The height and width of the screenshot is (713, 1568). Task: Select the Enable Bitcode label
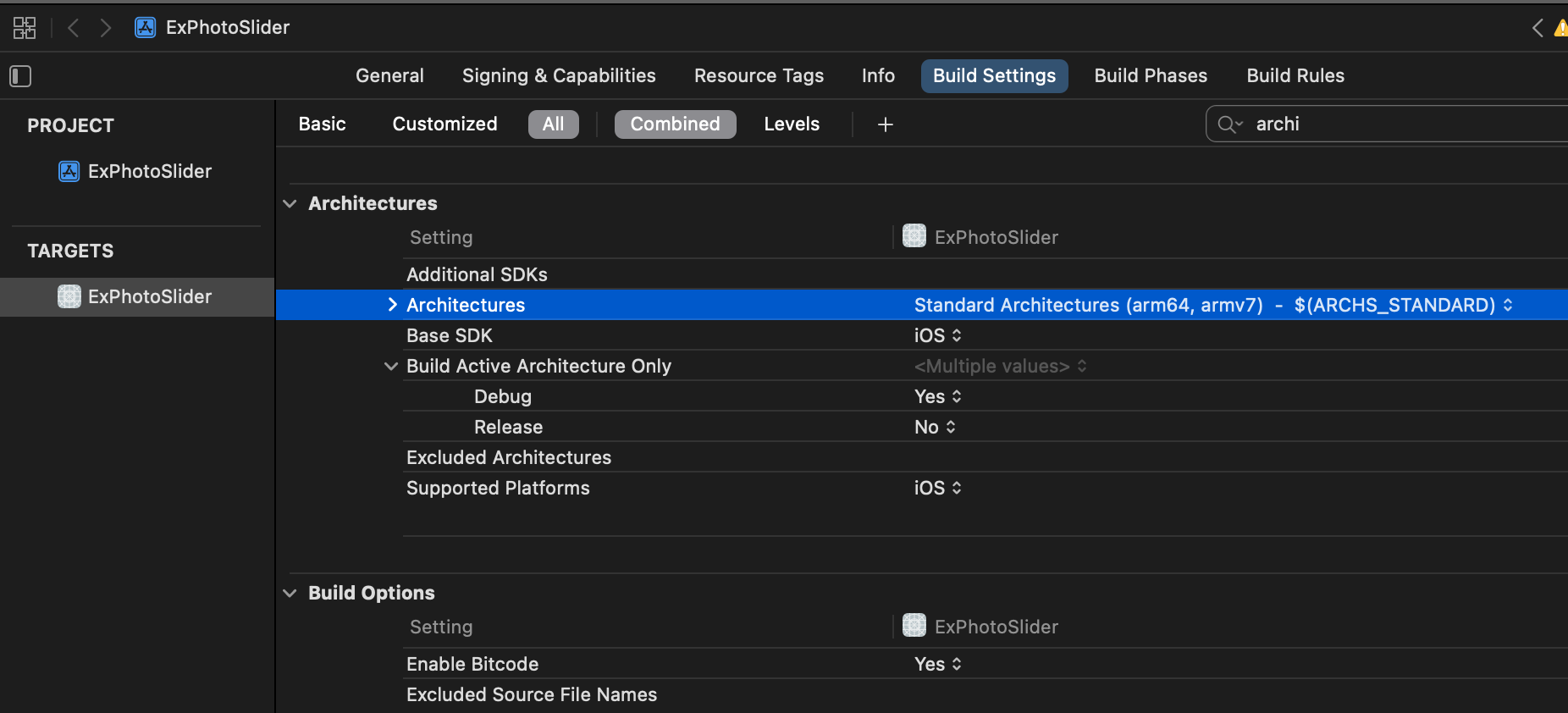click(x=472, y=664)
